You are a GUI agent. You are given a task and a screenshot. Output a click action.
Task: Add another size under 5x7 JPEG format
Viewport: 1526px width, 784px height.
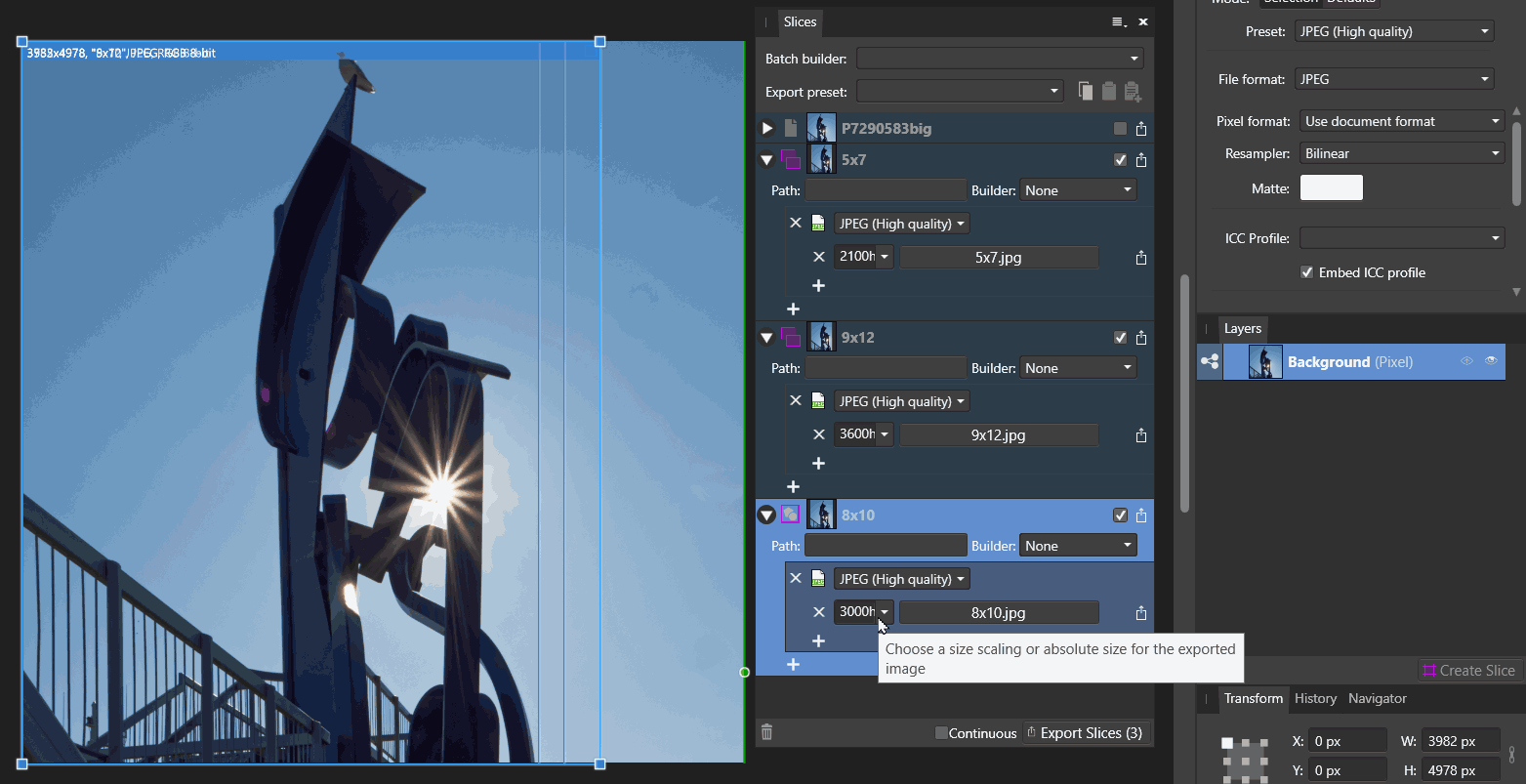(819, 286)
